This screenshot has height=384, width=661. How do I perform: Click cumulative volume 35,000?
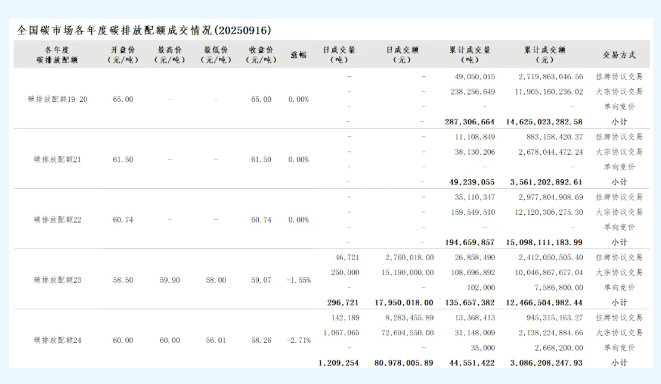tap(483, 348)
